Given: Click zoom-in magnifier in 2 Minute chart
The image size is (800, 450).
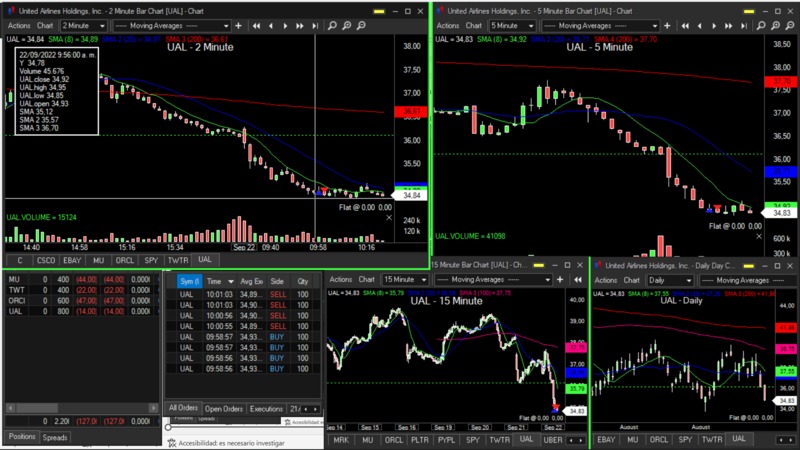Looking at the screenshot, I should click(x=348, y=25).
